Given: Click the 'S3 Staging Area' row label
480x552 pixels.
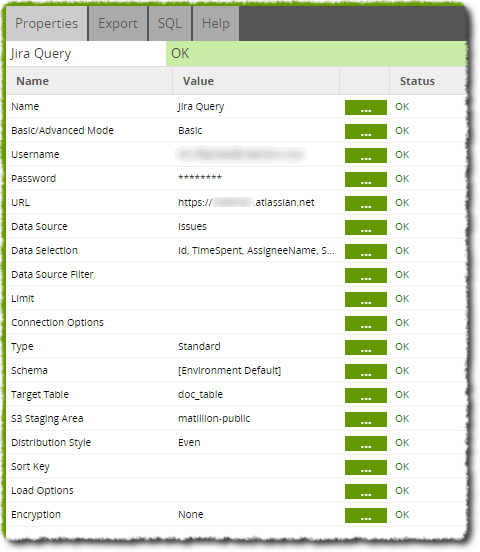Looking at the screenshot, I should click(x=47, y=418).
